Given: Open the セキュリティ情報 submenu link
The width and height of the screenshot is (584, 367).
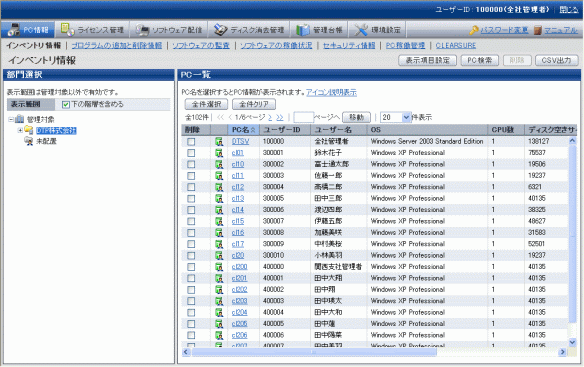Looking at the screenshot, I should click(349, 45).
